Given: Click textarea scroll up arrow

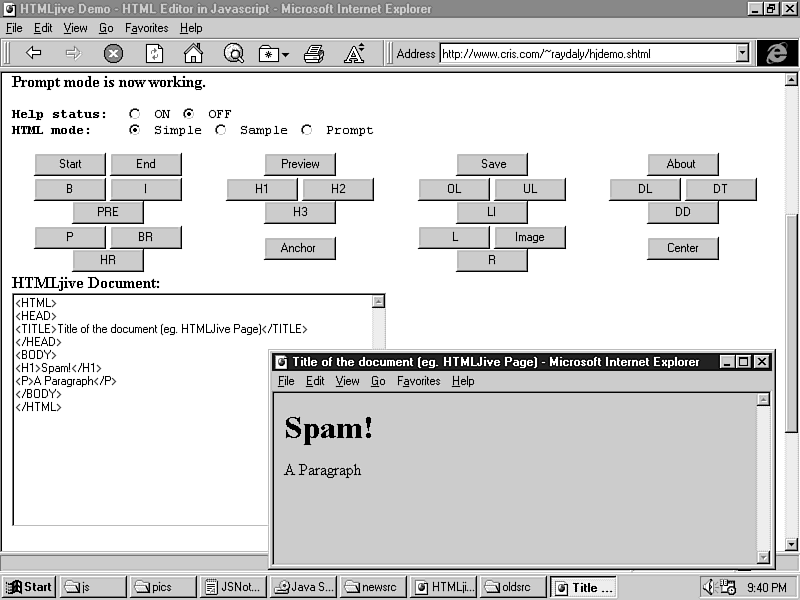Looking at the screenshot, I should 378,302.
